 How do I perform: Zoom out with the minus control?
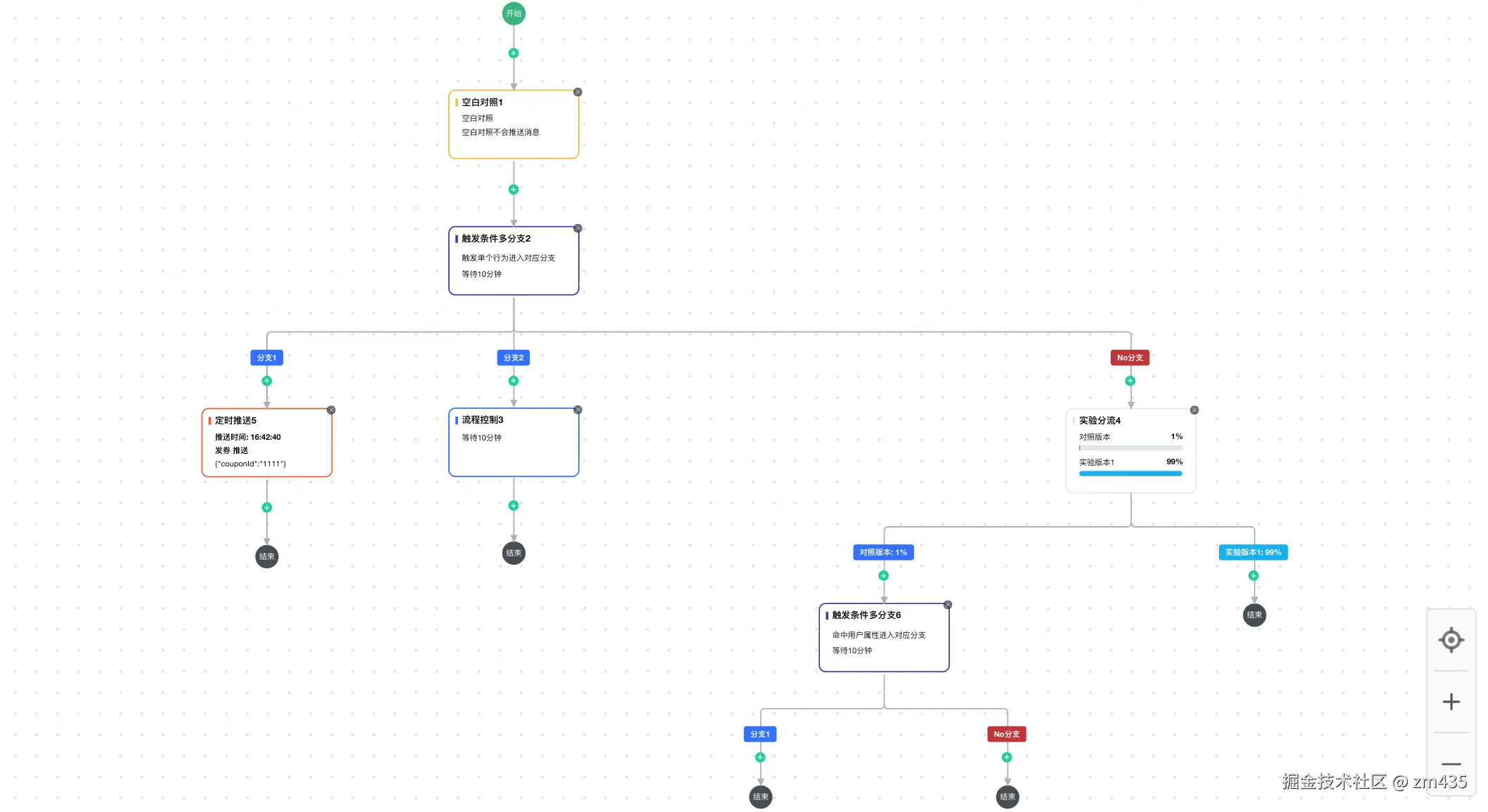pyautogui.click(x=1451, y=764)
